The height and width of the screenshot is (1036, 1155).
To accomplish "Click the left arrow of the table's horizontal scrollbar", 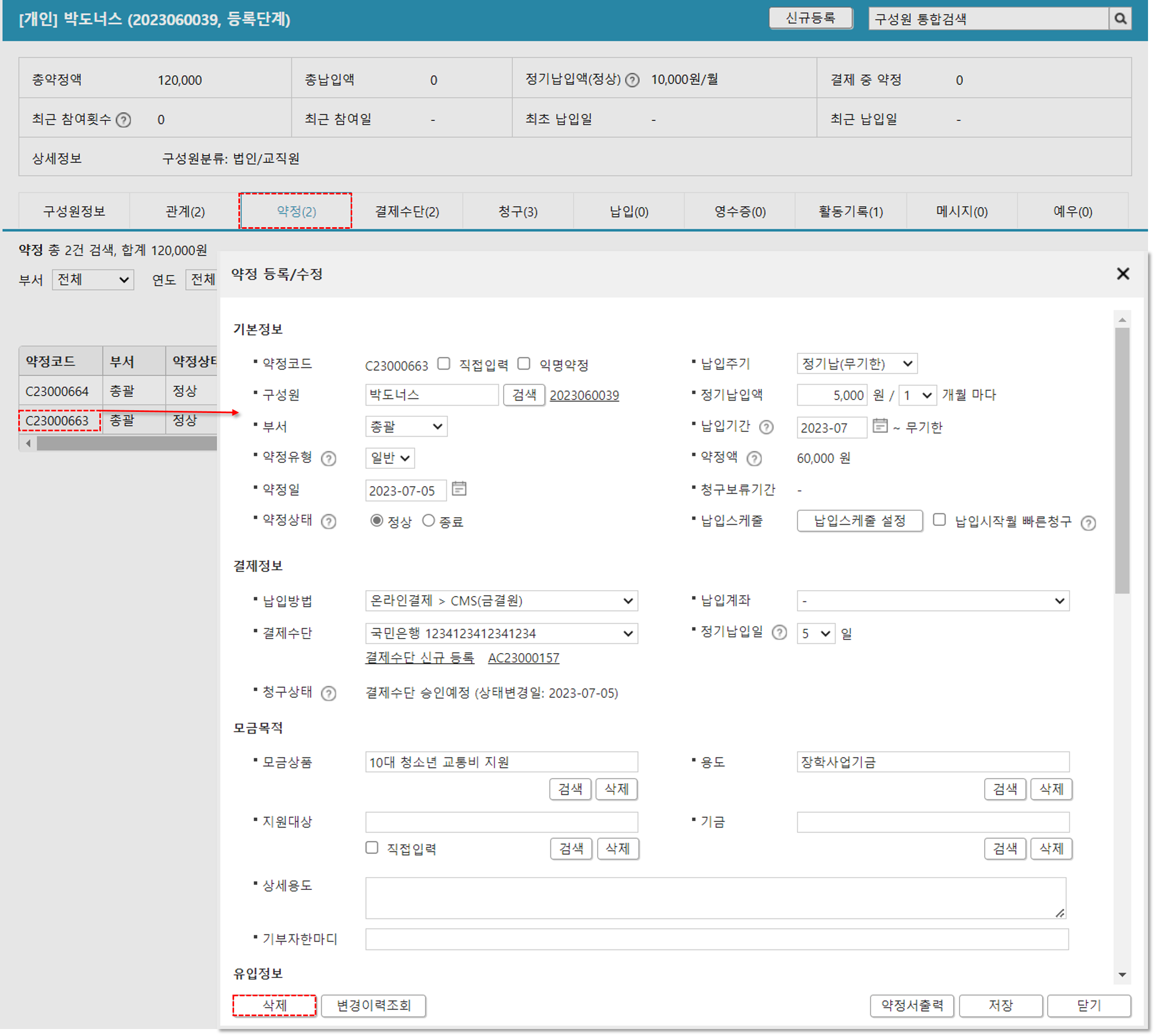I will coord(28,444).
